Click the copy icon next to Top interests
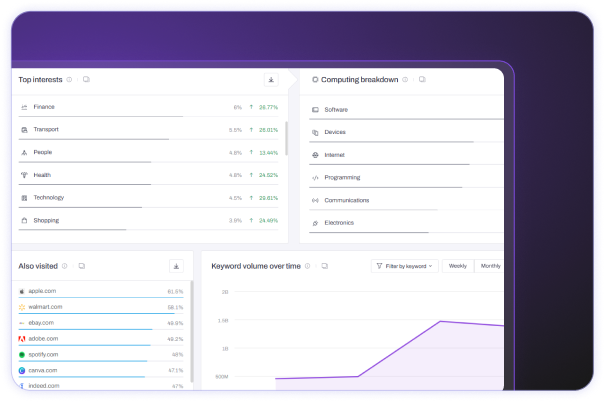The width and height of the screenshot is (605, 402). [x=86, y=79]
